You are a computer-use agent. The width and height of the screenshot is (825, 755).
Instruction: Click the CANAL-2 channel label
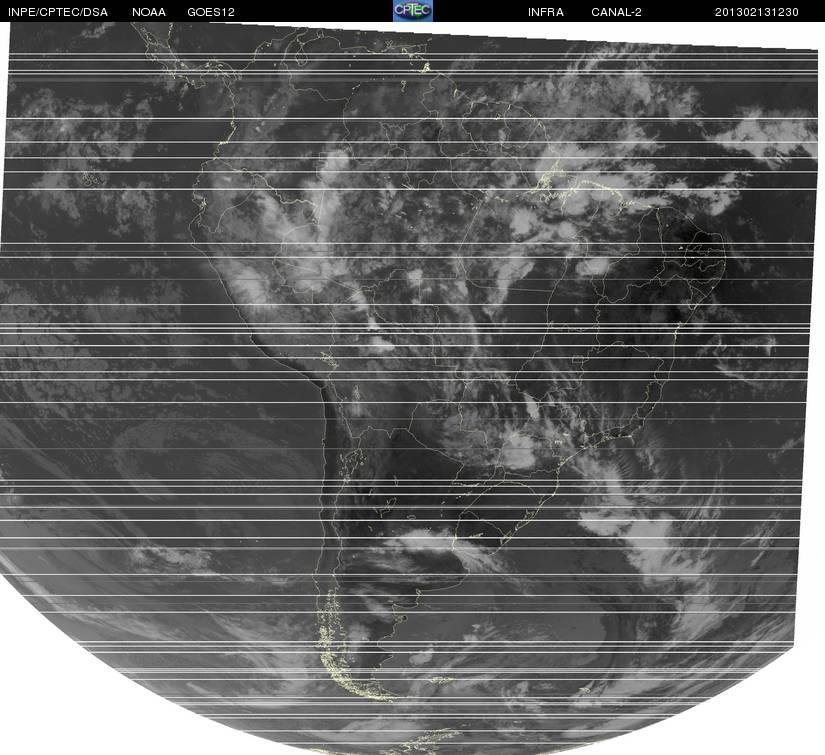(616, 12)
